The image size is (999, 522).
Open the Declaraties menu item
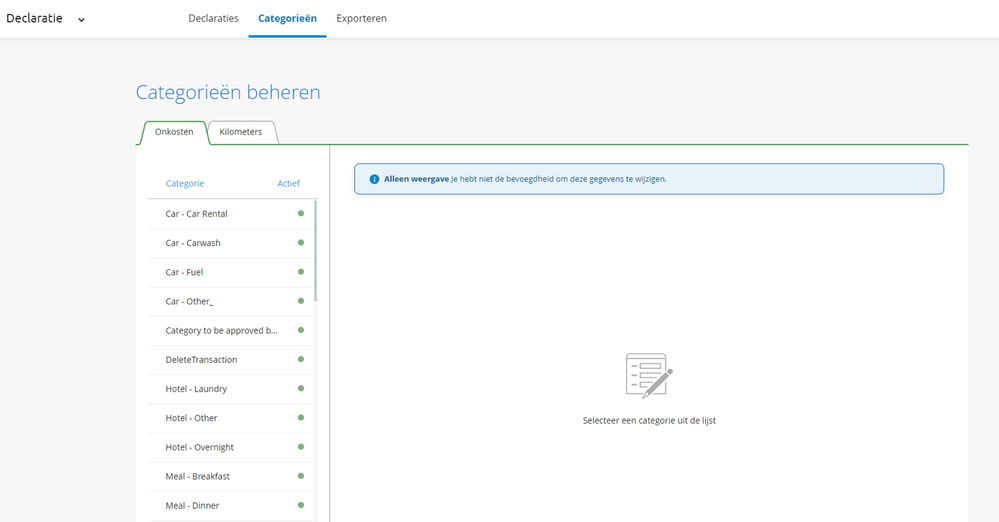point(213,19)
